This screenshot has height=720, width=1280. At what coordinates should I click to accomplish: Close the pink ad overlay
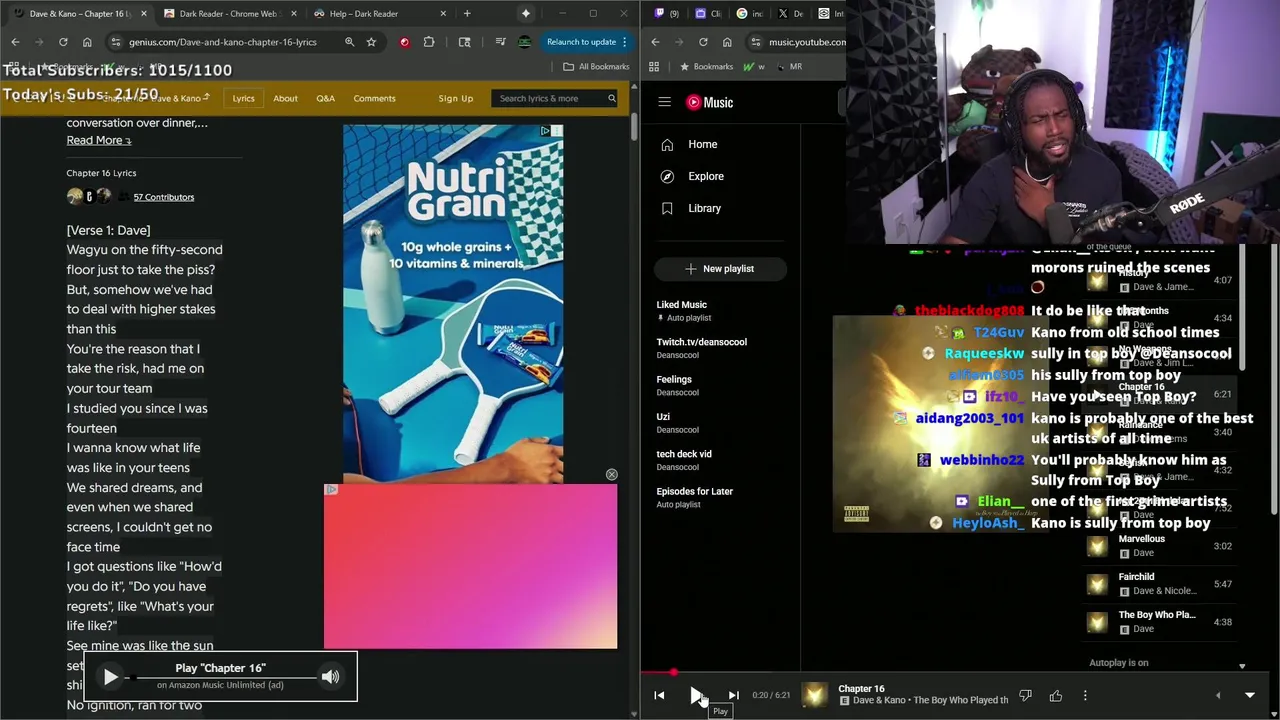pyautogui.click(x=611, y=474)
